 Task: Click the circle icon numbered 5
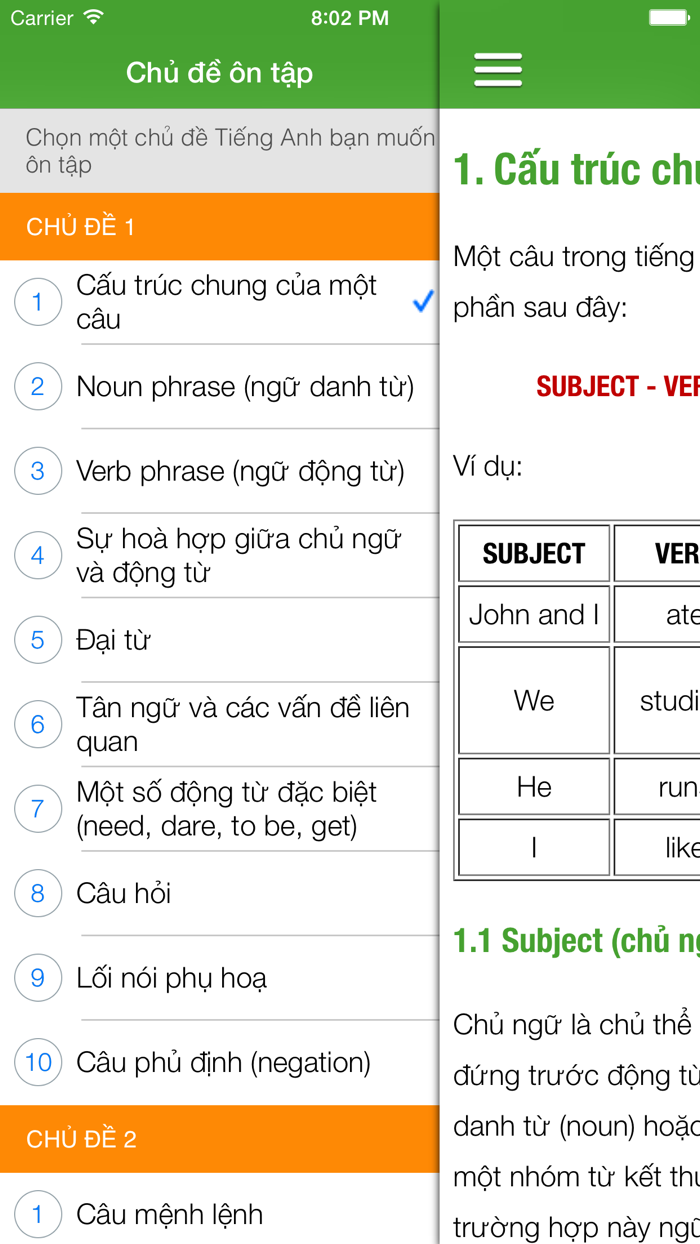[x=37, y=640]
